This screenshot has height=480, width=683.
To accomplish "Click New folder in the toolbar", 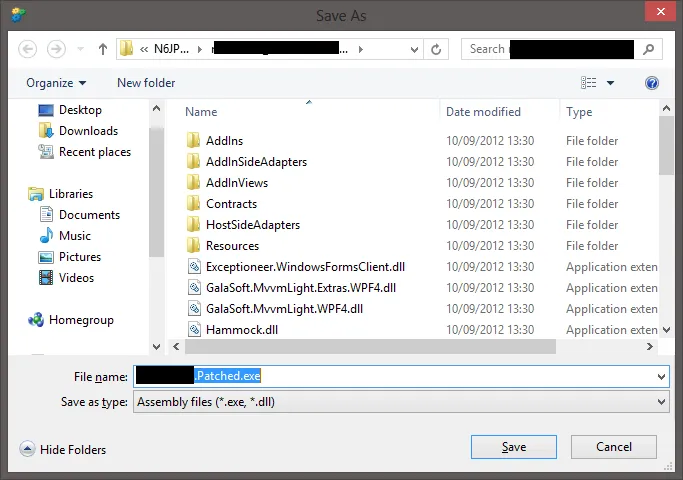I will click(x=146, y=83).
